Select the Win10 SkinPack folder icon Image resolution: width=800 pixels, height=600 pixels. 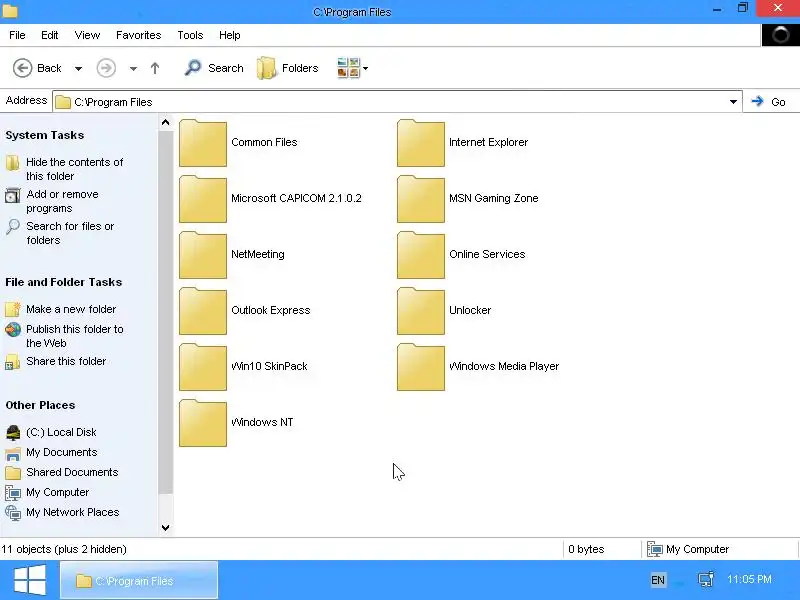(x=203, y=367)
